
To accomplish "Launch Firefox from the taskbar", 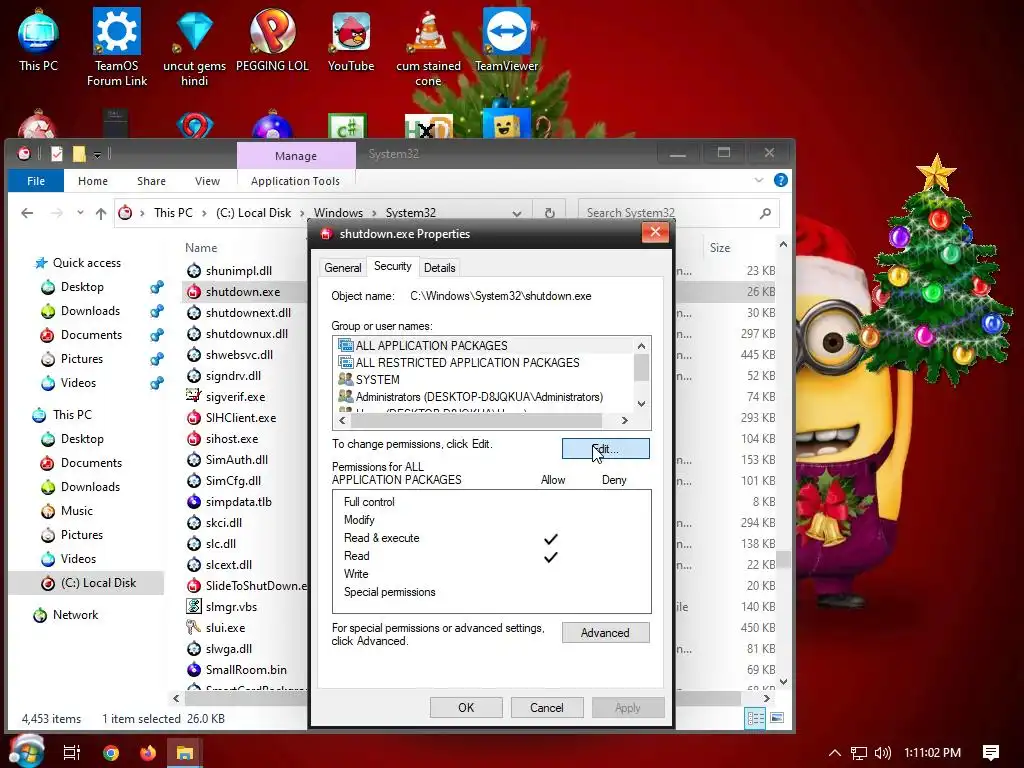I will pos(148,752).
